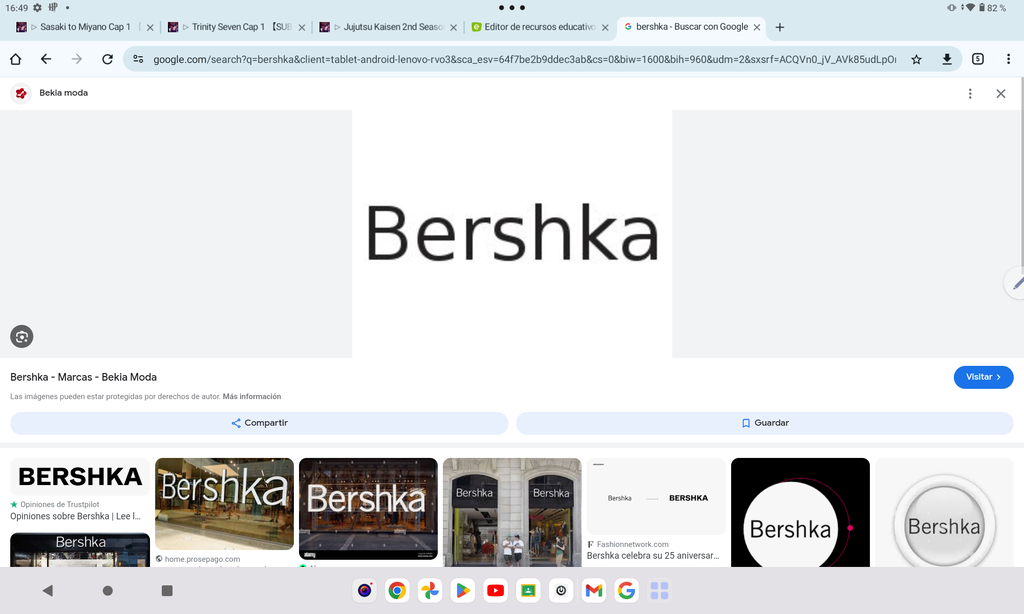
Task: Tap Android recent apps square button
Action: [167, 590]
